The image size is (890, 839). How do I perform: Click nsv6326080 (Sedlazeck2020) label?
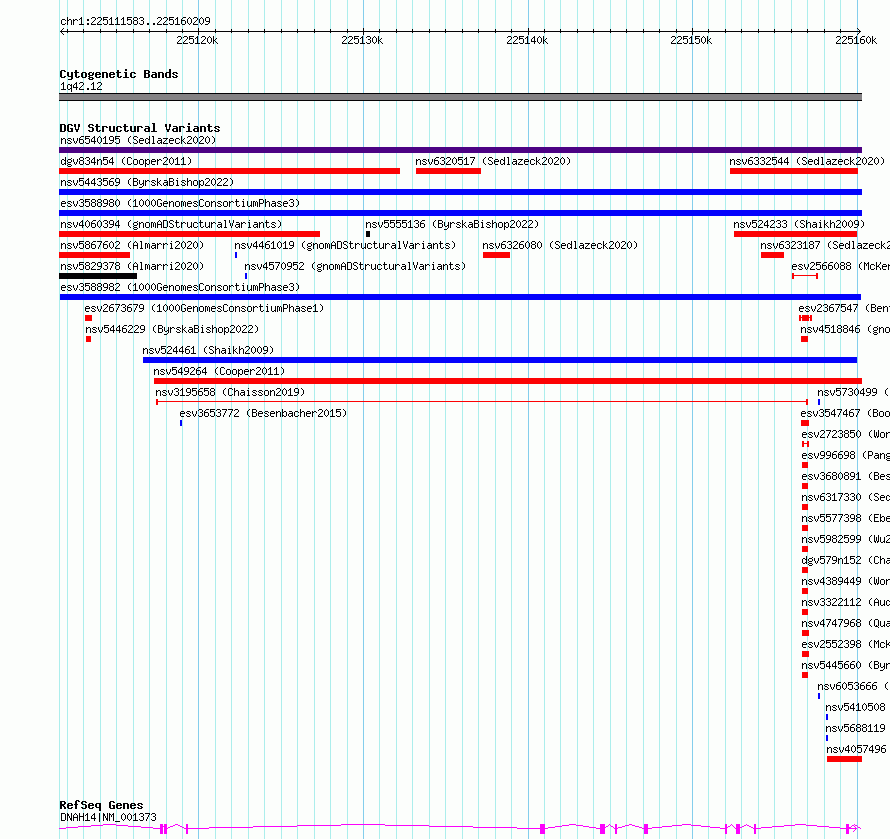tap(560, 245)
